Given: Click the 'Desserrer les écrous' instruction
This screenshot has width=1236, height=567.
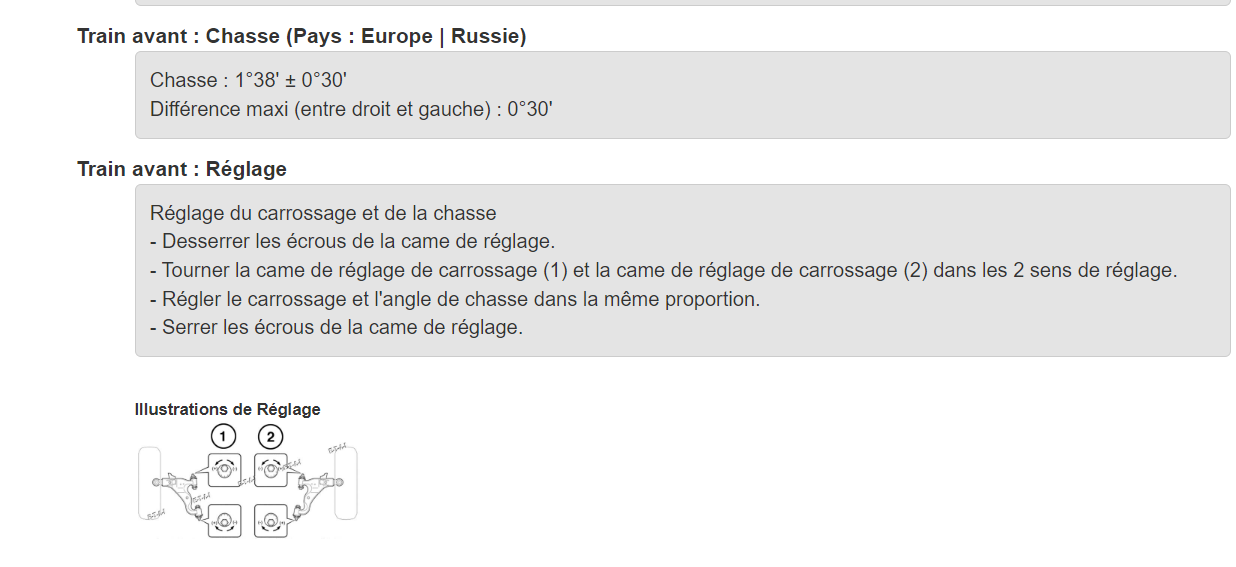Looking at the screenshot, I should 352,241.
